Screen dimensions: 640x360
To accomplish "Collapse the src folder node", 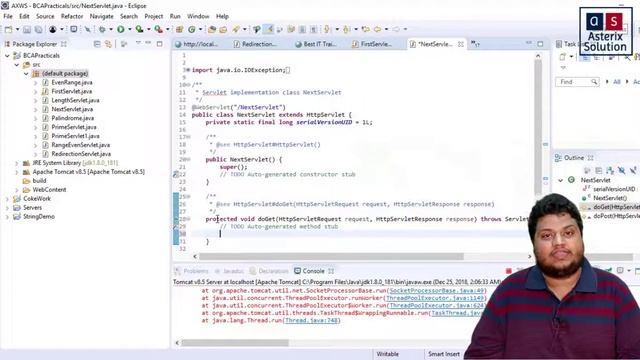I will coord(17,64).
